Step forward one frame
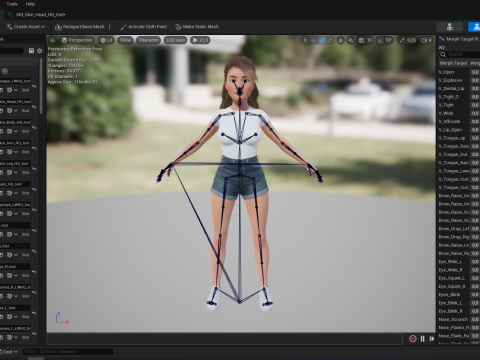The width and height of the screenshot is (480, 360). [x=432, y=339]
